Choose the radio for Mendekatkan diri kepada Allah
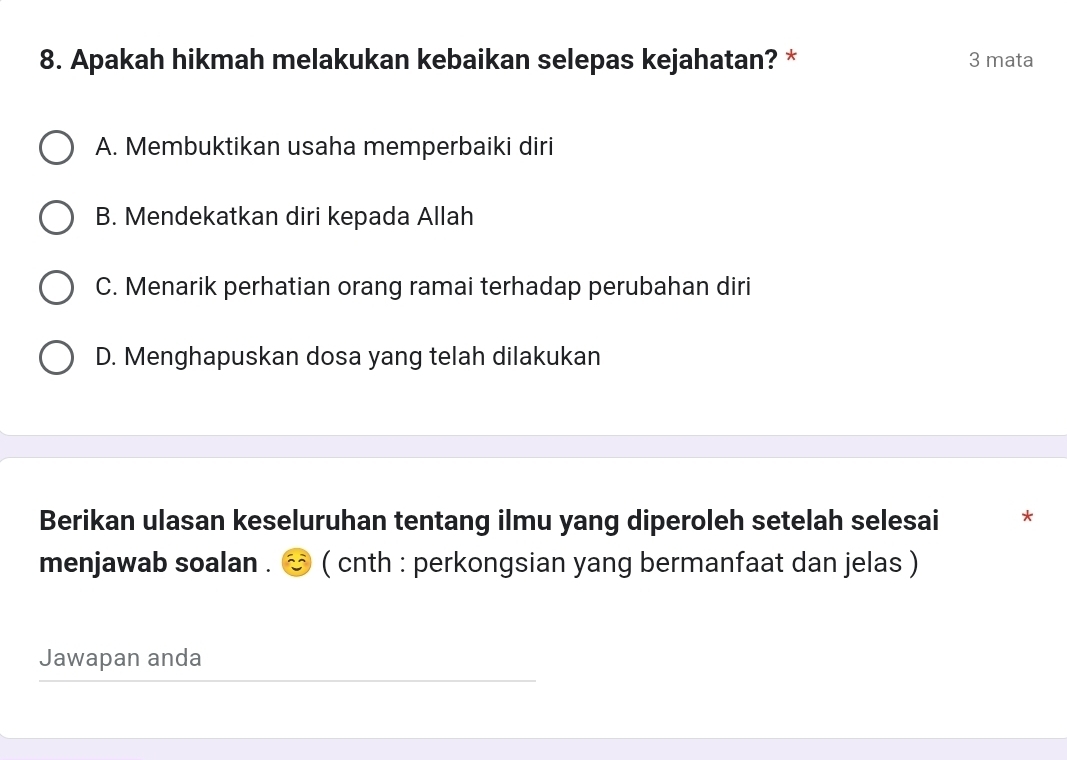The height and width of the screenshot is (760, 1067). click(x=56, y=217)
